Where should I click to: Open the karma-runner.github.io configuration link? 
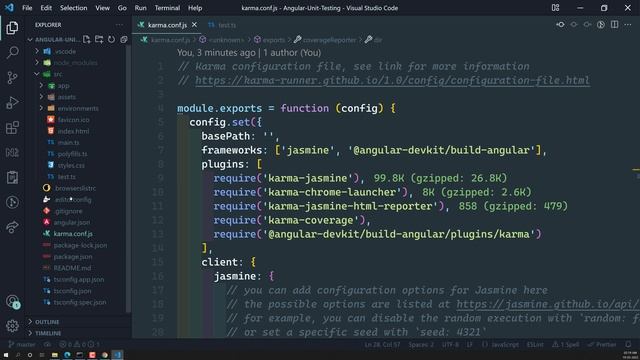coord(392,80)
